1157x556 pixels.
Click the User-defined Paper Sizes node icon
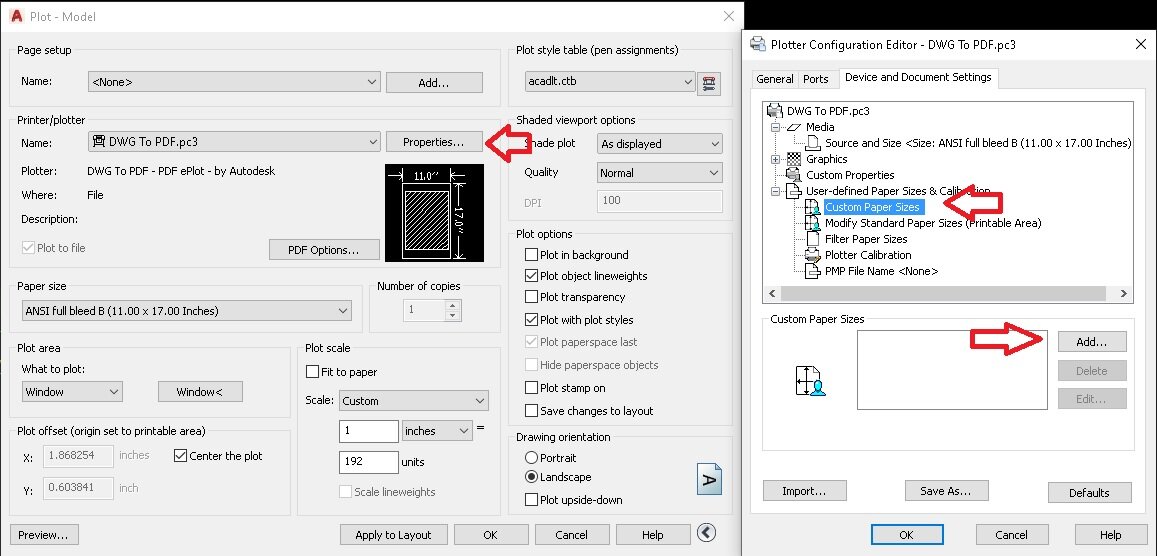pos(794,192)
